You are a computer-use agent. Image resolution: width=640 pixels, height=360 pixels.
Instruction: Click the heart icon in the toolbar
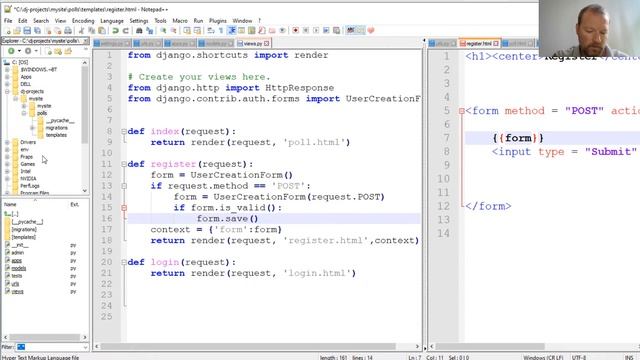(x=371, y=31)
